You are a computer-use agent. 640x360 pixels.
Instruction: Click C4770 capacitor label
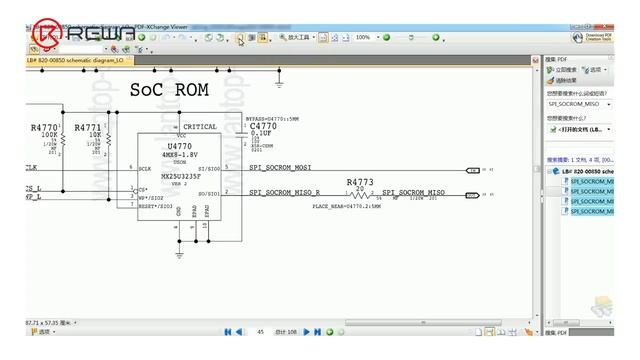[x=263, y=126]
